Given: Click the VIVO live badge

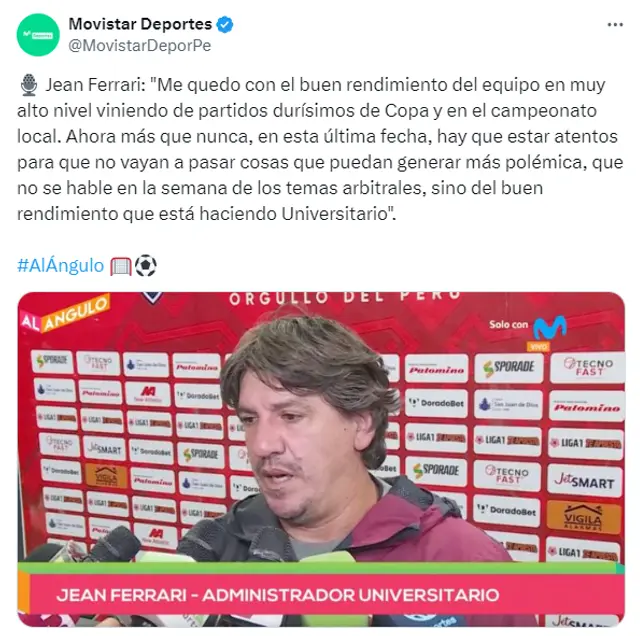Looking at the screenshot, I should [x=538, y=347].
